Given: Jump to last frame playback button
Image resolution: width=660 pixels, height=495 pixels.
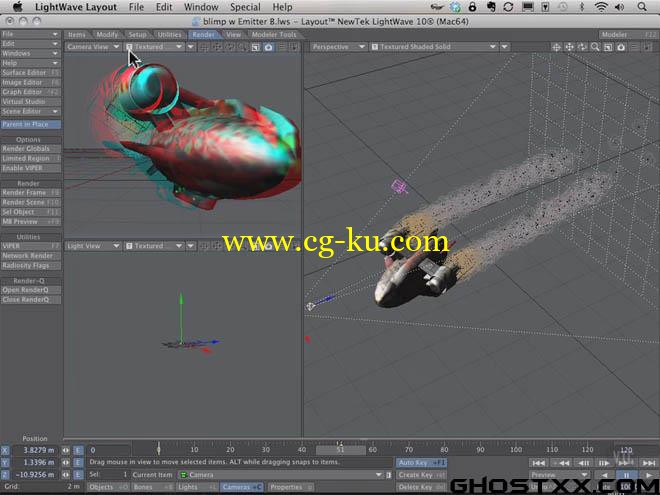Looking at the screenshot, I should pos(648,463).
